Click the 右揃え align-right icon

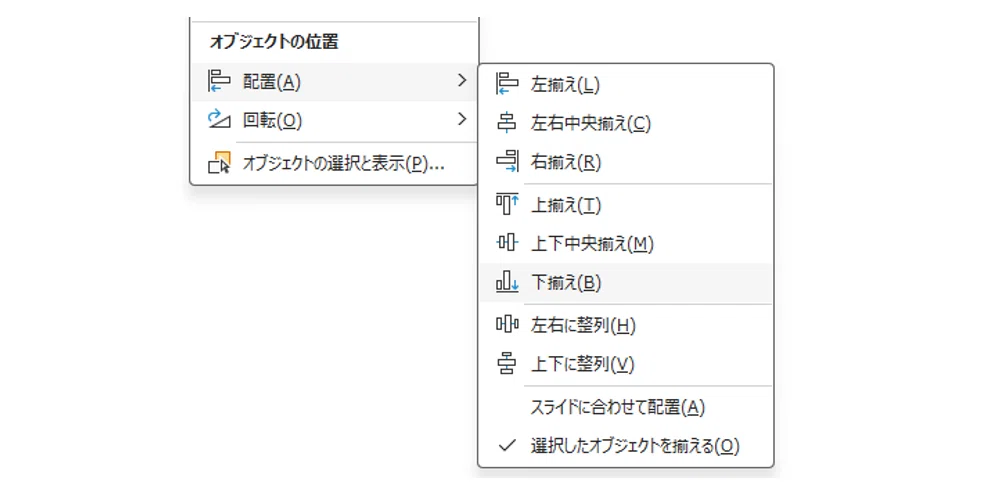507,162
